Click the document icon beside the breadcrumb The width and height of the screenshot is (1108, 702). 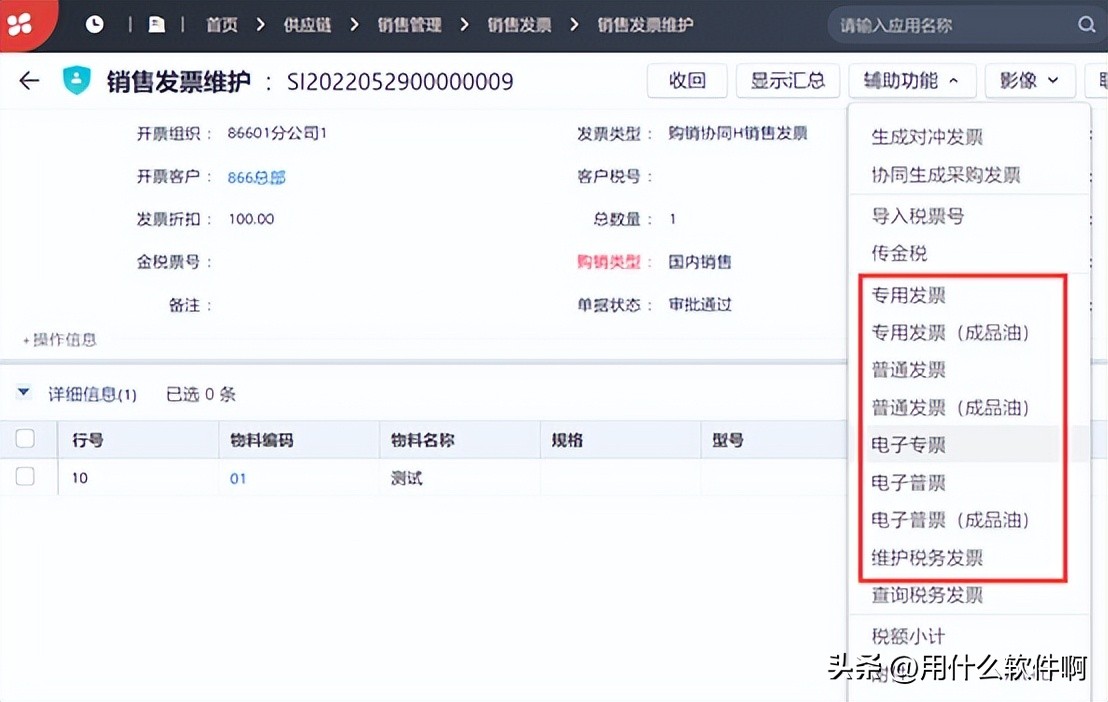click(155, 23)
